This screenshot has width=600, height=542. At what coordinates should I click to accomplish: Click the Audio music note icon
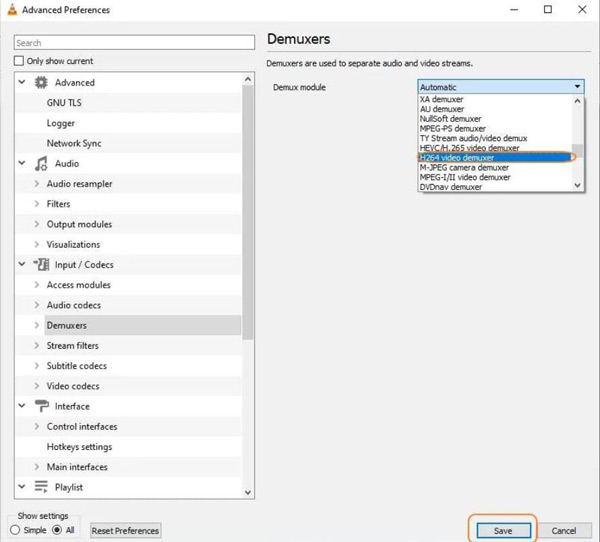click(41, 163)
